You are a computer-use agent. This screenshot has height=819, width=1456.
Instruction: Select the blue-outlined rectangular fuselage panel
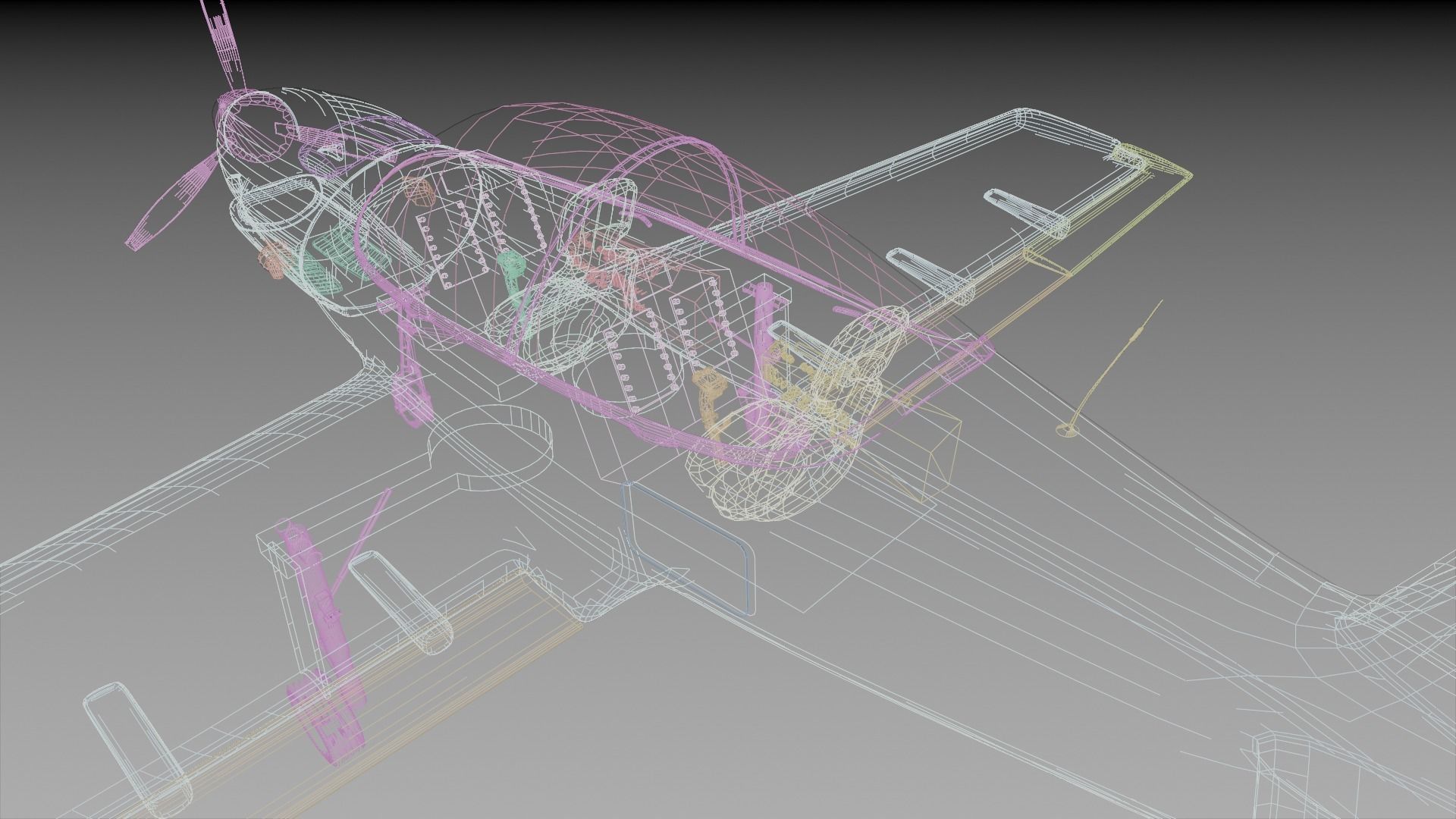(x=686, y=548)
